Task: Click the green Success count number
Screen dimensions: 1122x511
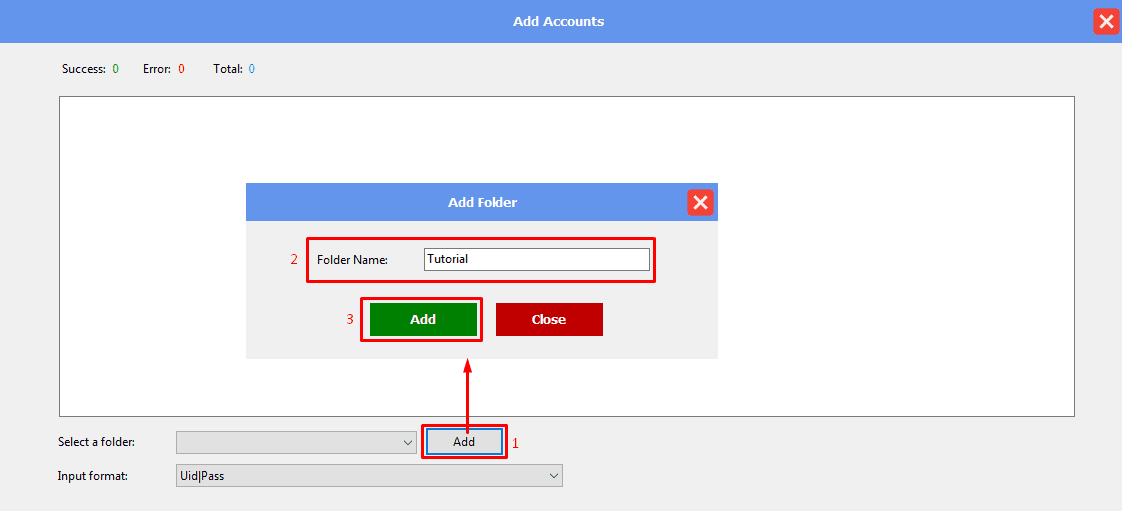Action: 115,69
